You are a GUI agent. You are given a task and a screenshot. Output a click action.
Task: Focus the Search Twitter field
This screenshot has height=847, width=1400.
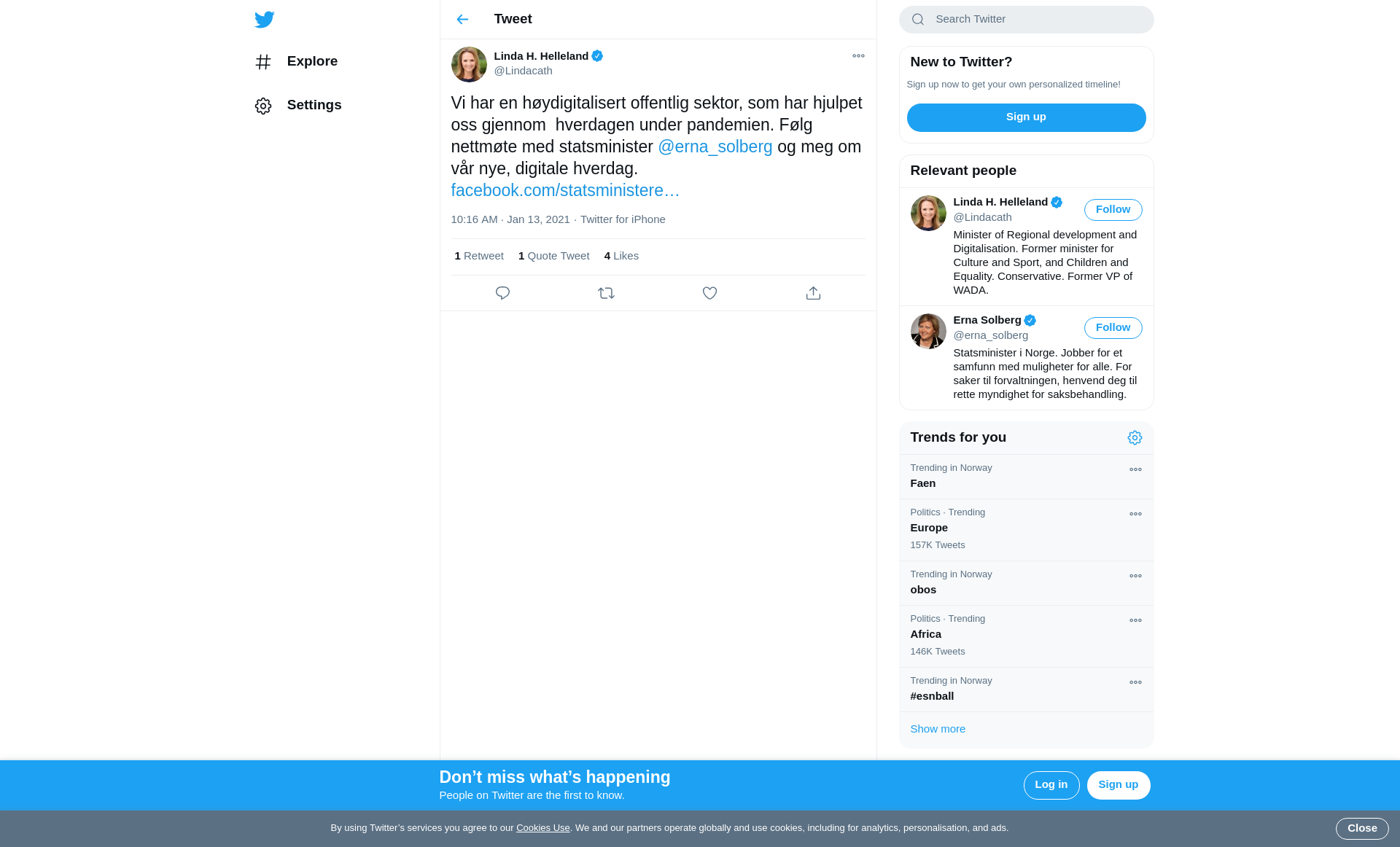[x=1026, y=20]
